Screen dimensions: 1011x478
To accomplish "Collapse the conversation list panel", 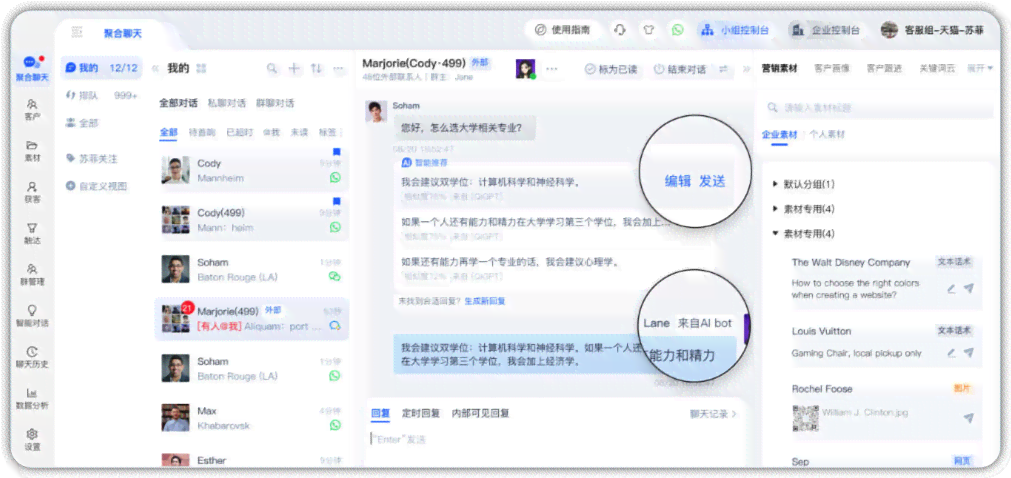I will coord(155,68).
